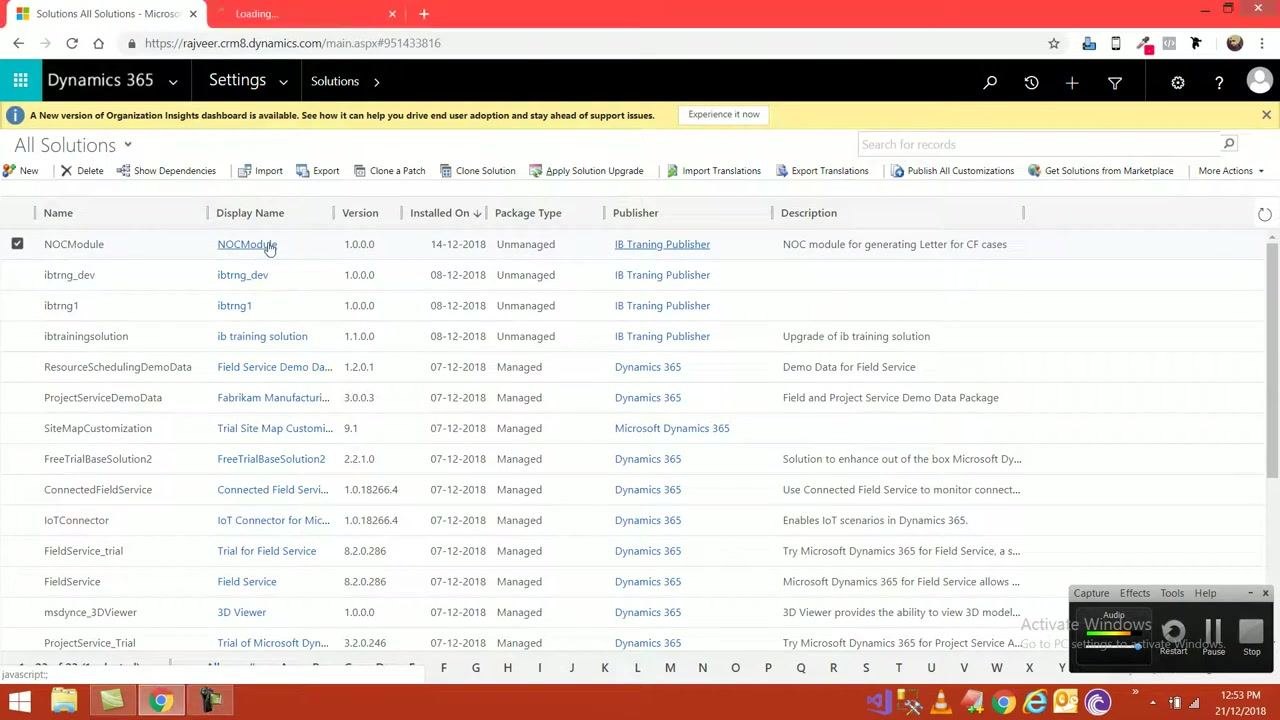Click Apply Solution Upgrade
The width and height of the screenshot is (1280, 720).
(586, 171)
